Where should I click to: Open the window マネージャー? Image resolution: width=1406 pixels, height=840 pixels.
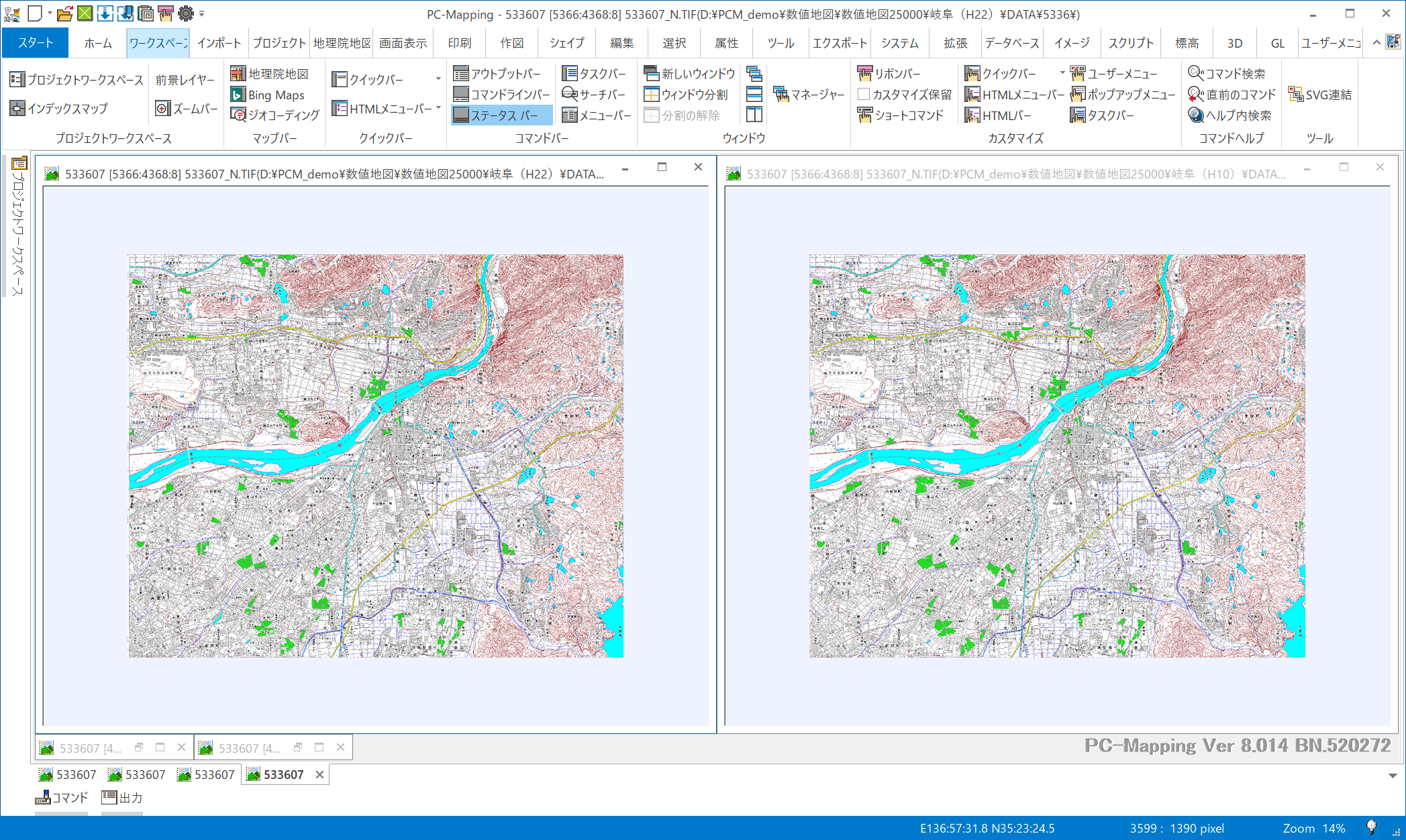[809, 95]
